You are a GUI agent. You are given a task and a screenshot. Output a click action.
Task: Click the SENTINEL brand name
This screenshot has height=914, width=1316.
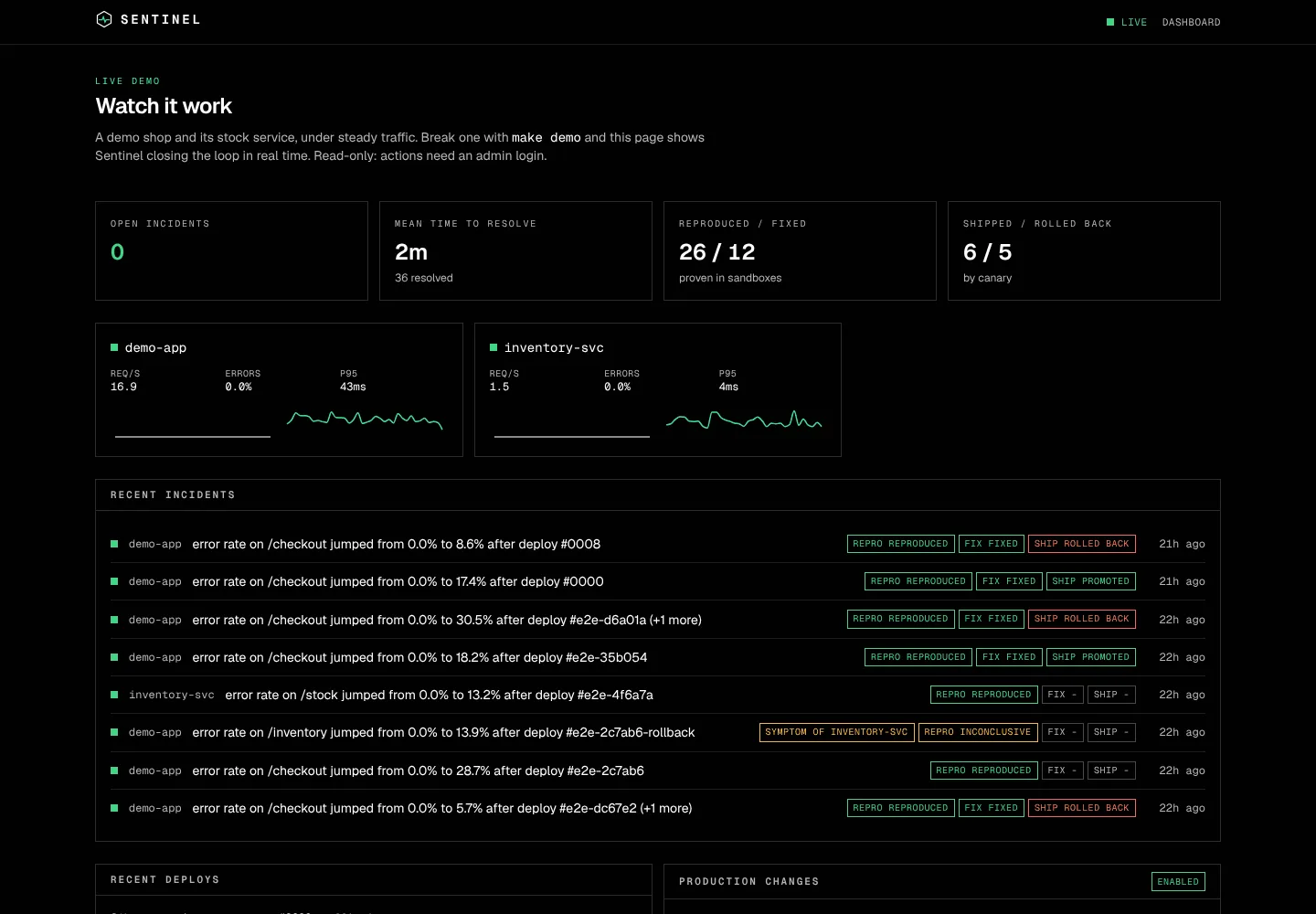(161, 19)
